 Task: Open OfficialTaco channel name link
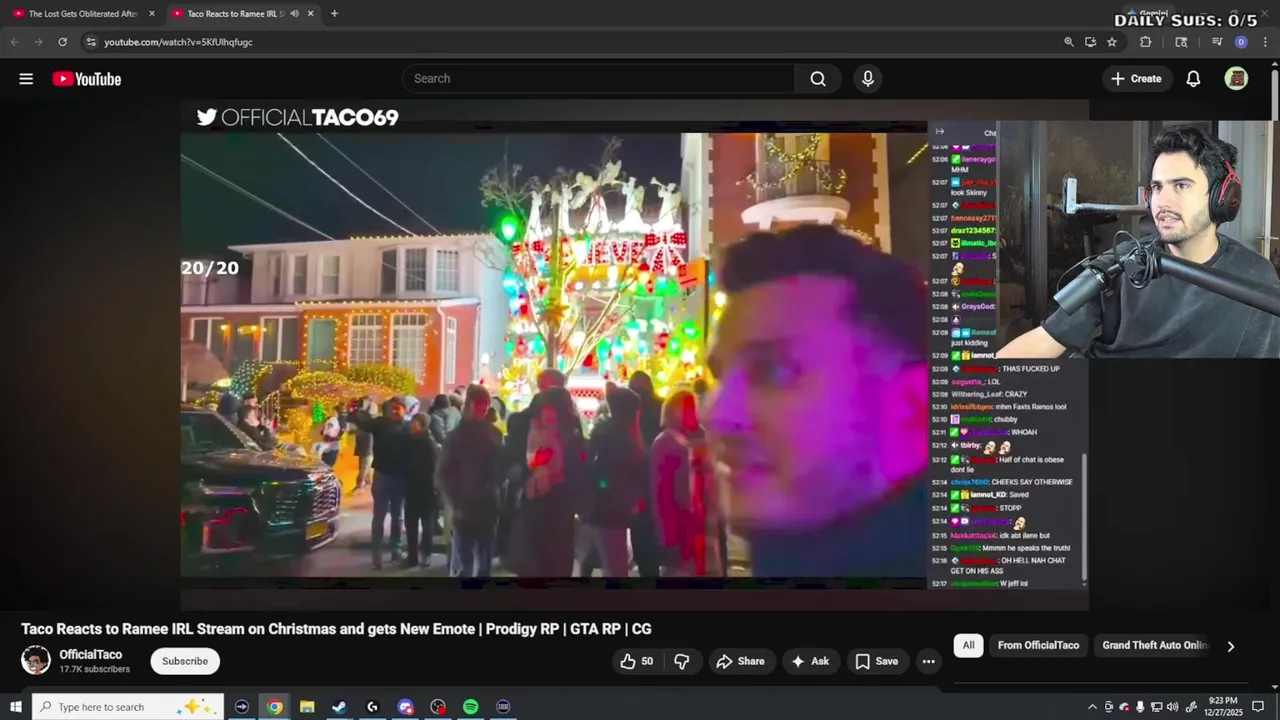click(x=90, y=655)
